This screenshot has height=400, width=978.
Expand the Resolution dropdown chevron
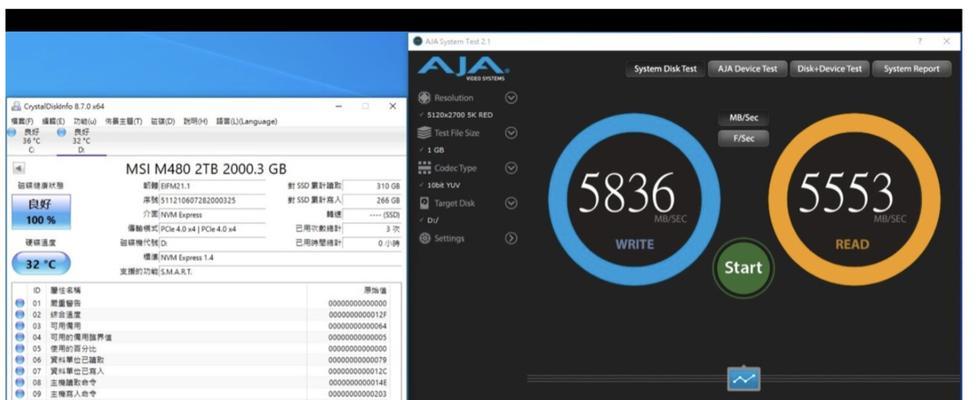(511, 98)
